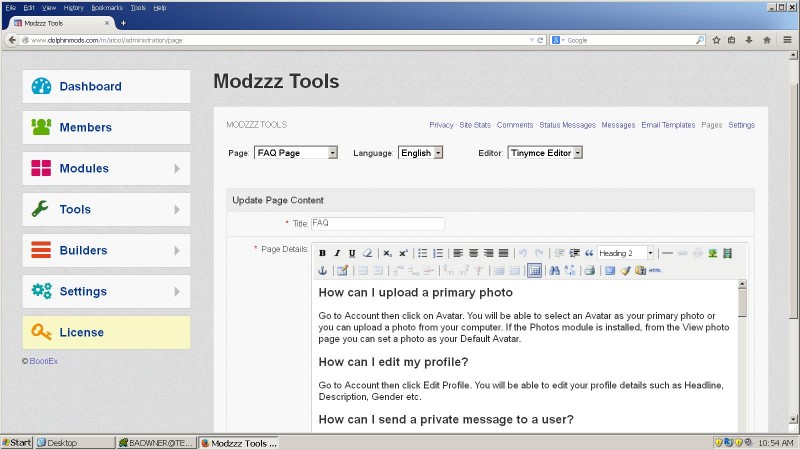This screenshot has height=450, width=800.
Task: Open the View menu
Action: (x=49, y=8)
